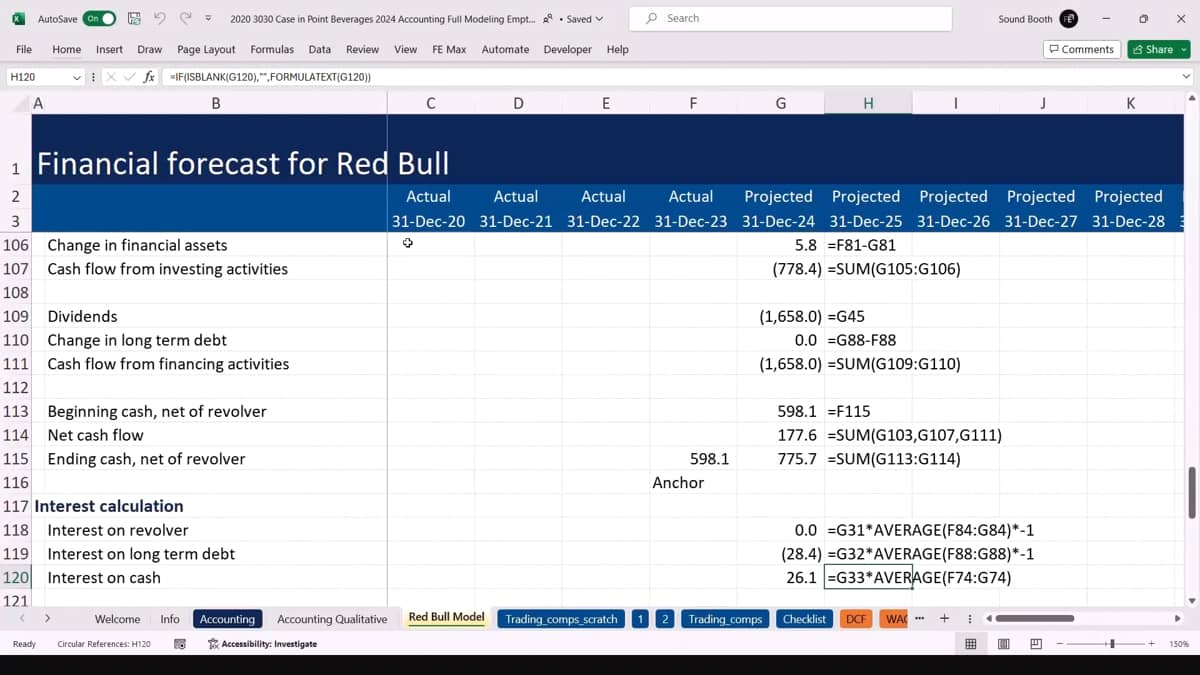This screenshot has height=675, width=1200.
Task: Select column G header
Action: pyautogui.click(x=781, y=103)
